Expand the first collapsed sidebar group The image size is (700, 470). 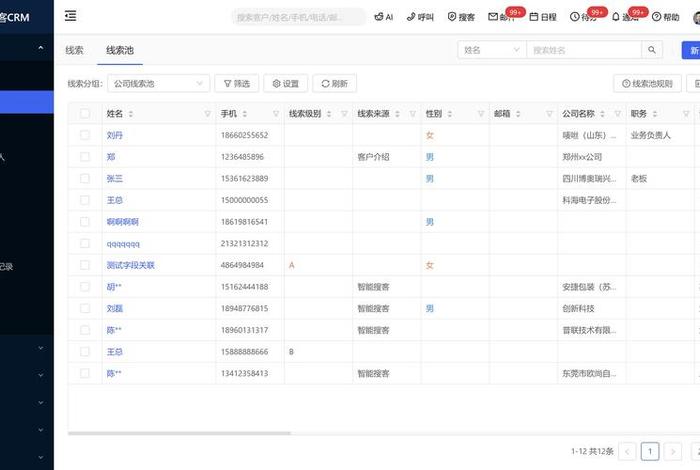(41, 348)
